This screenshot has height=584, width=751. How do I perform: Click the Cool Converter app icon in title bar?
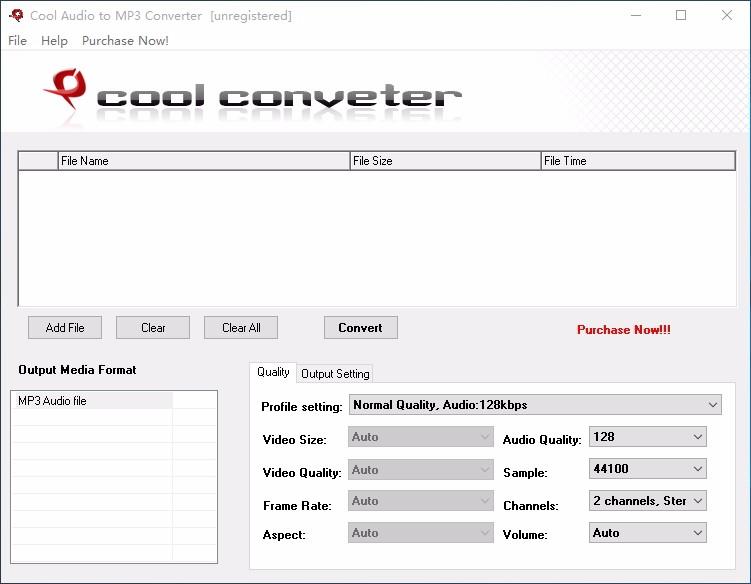16,15
